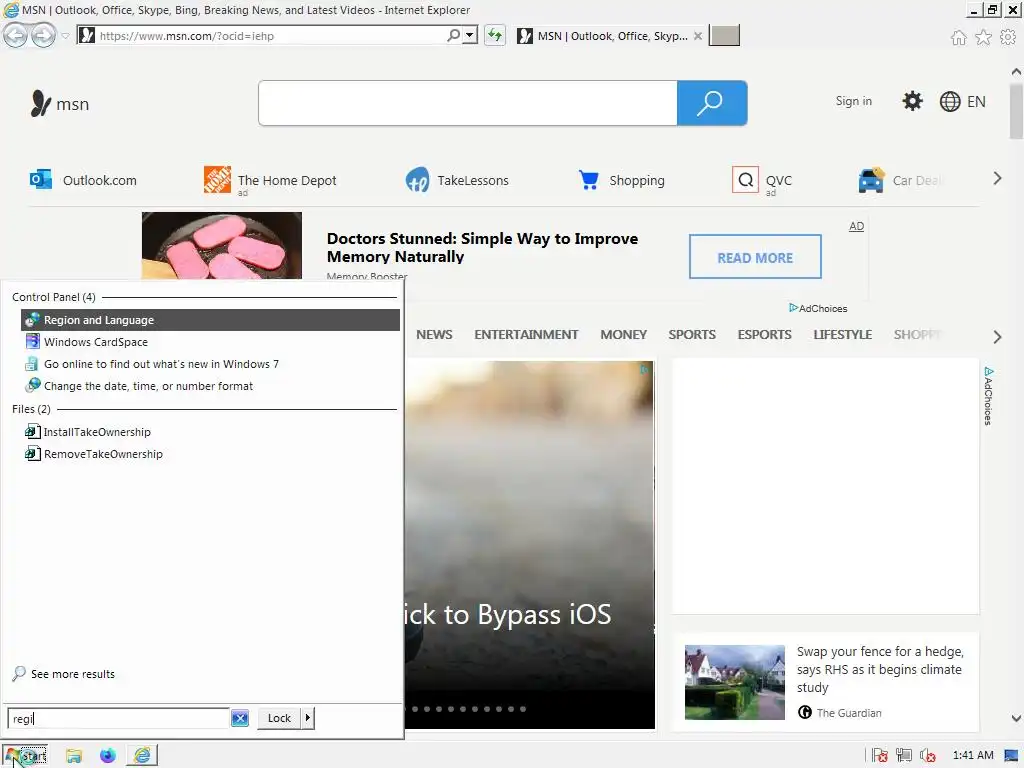Click the address bar search magnifier icon
Screen dimensions: 1024x768
point(453,35)
